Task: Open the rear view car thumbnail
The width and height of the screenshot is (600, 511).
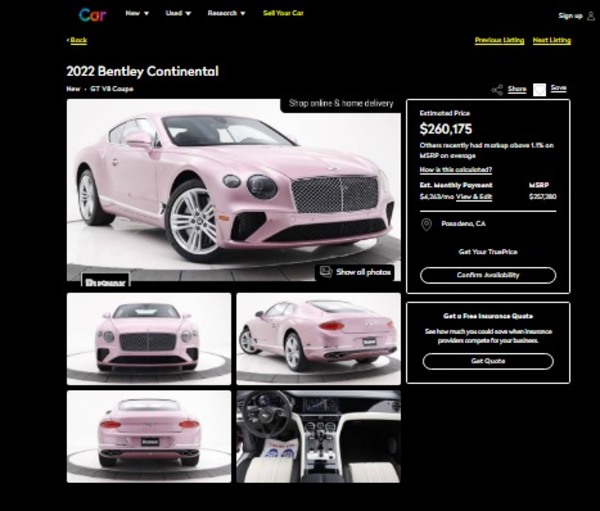Action: (148, 436)
